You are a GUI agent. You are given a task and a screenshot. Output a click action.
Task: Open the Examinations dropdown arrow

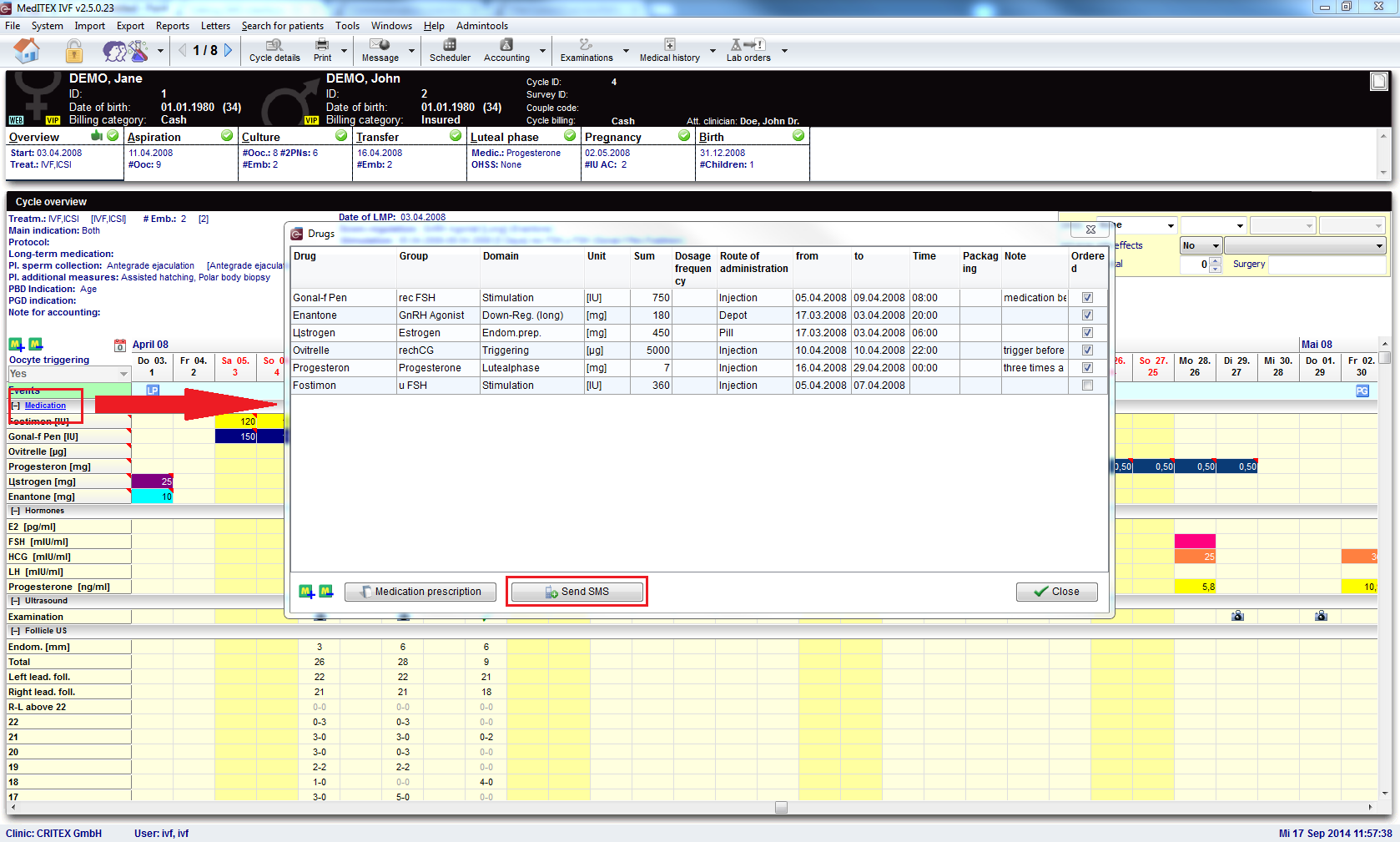click(626, 51)
